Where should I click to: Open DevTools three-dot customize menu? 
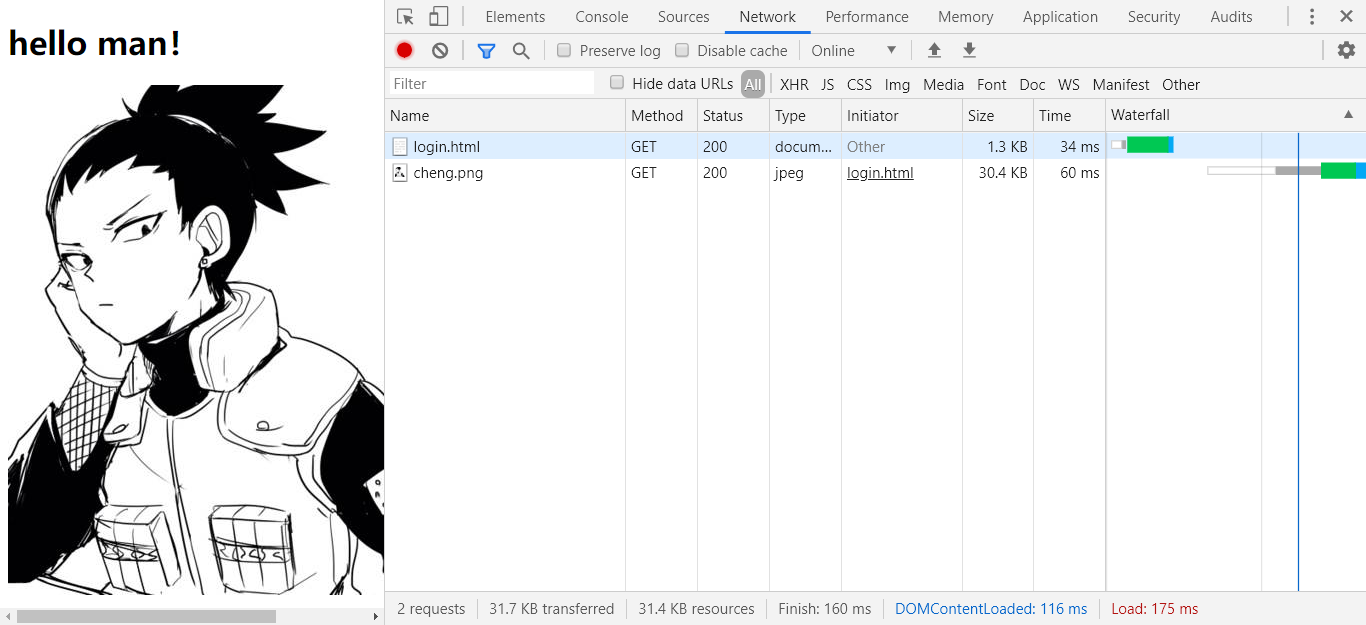point(1312,17)
